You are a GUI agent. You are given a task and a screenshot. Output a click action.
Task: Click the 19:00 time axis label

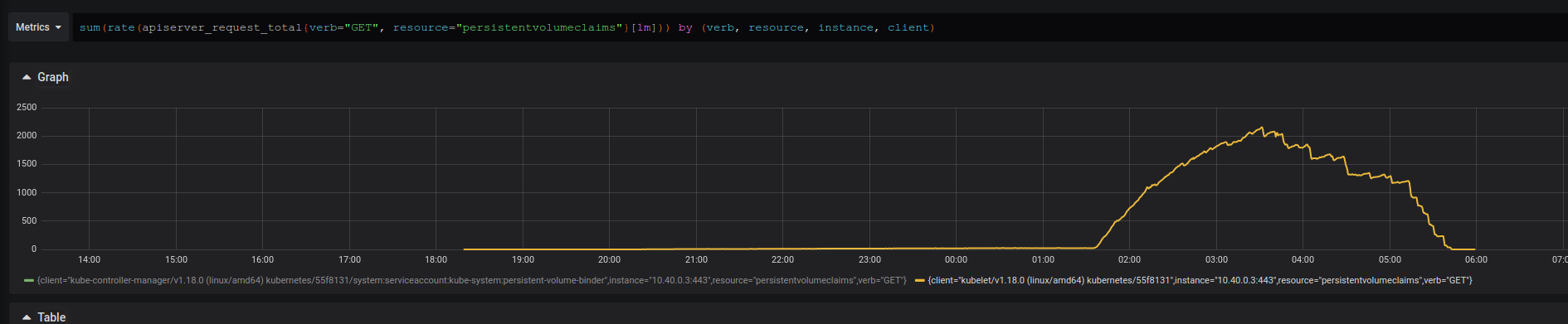523,259
